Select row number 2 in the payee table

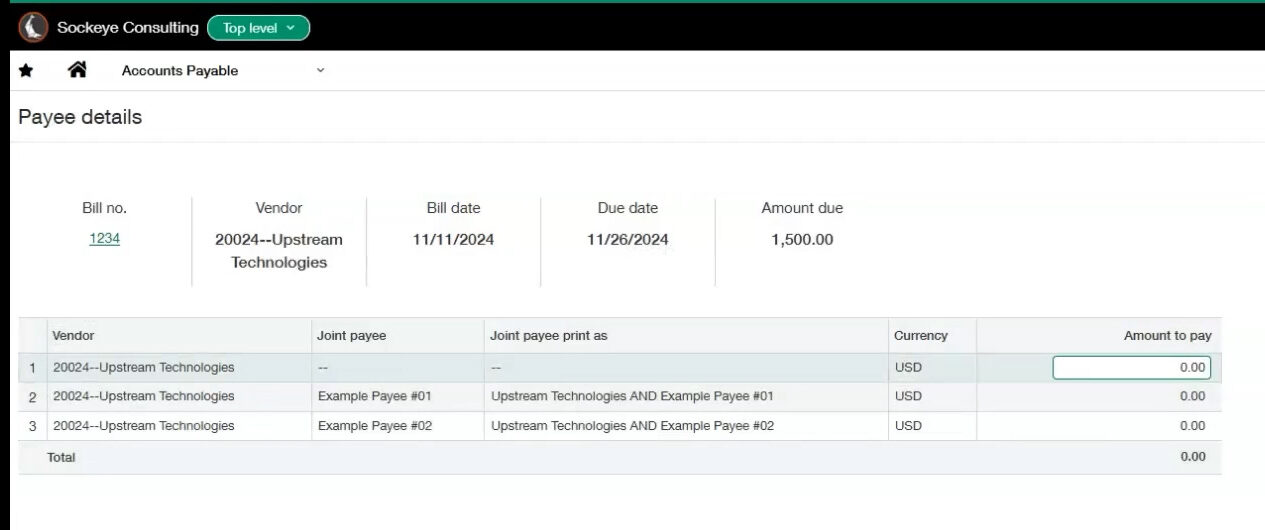pos(32,397)
